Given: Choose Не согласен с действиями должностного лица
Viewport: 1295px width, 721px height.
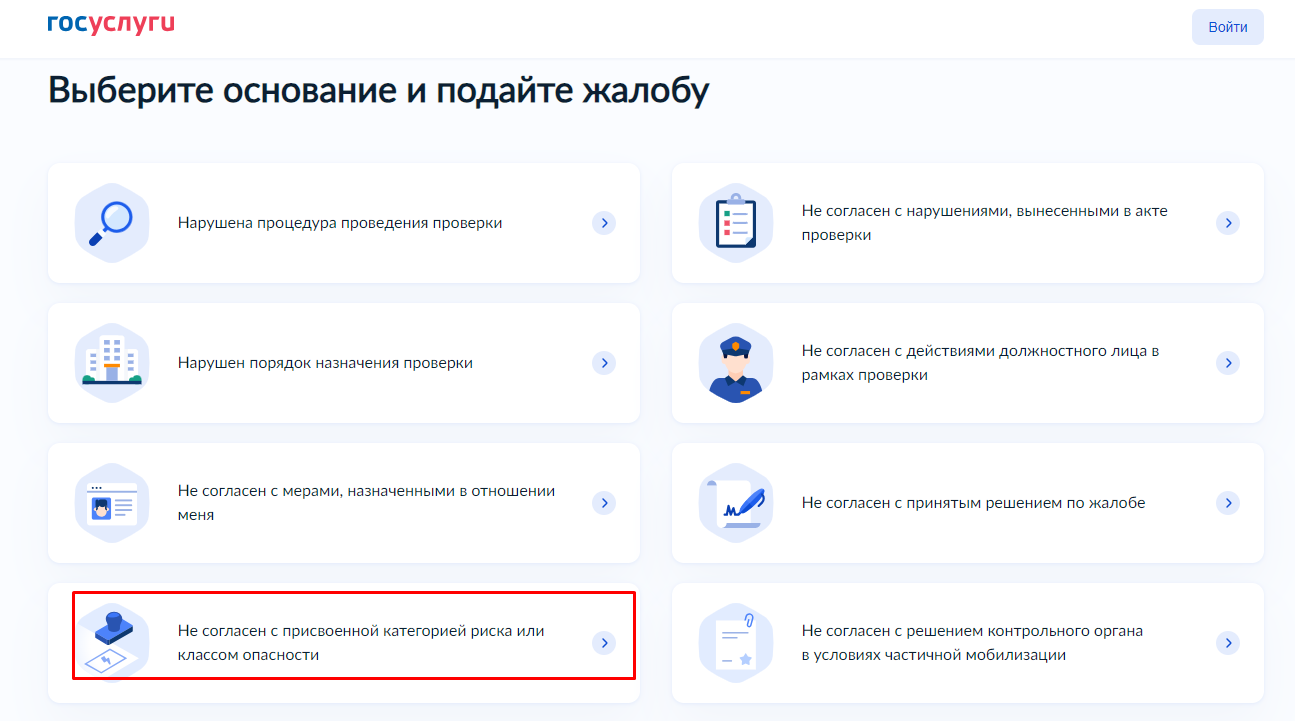Looking at the screenshot, I should point(980,363).
